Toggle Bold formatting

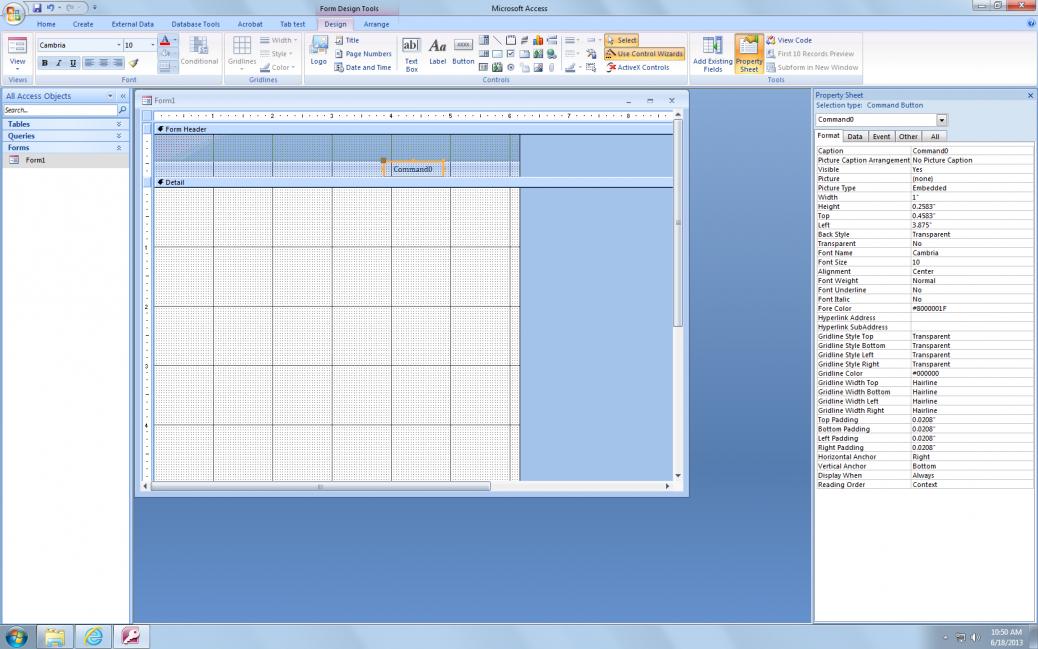tap(45, 63)
